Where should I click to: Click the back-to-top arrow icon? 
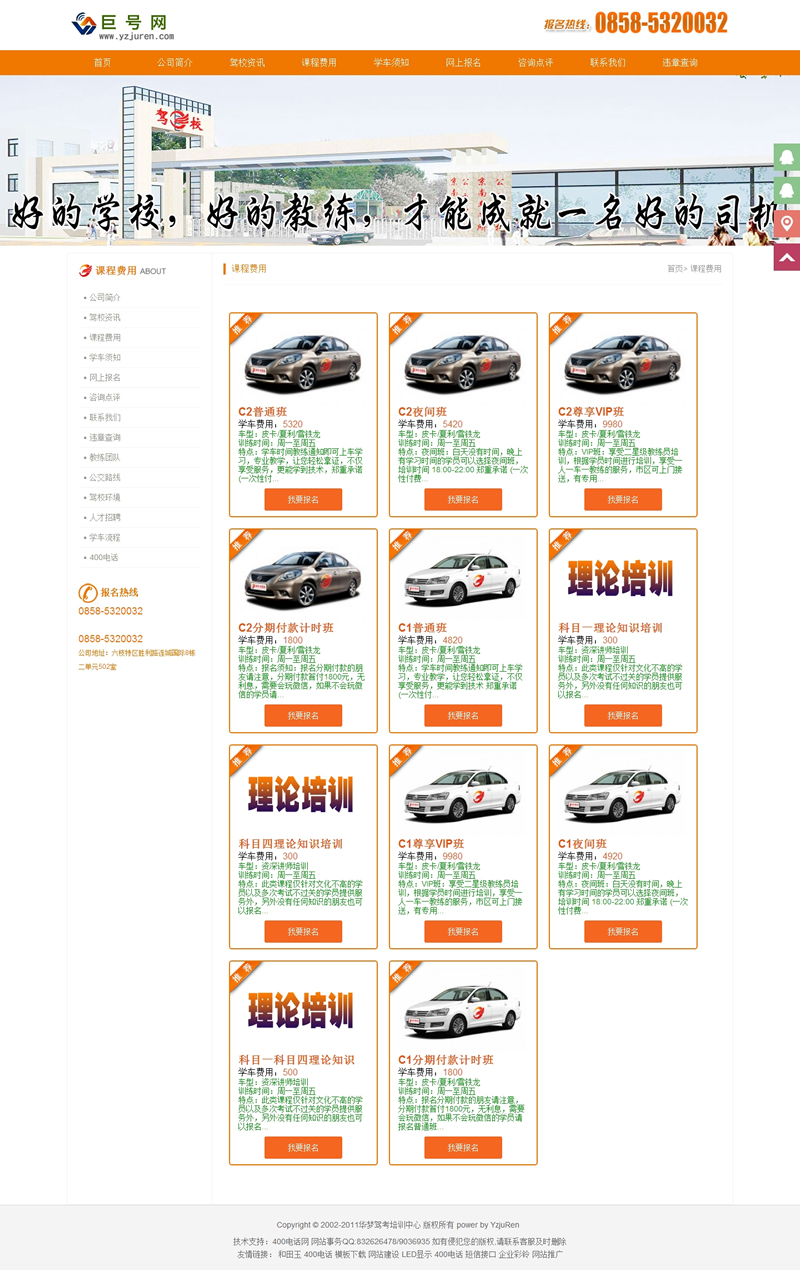click(x=787, y=257)
